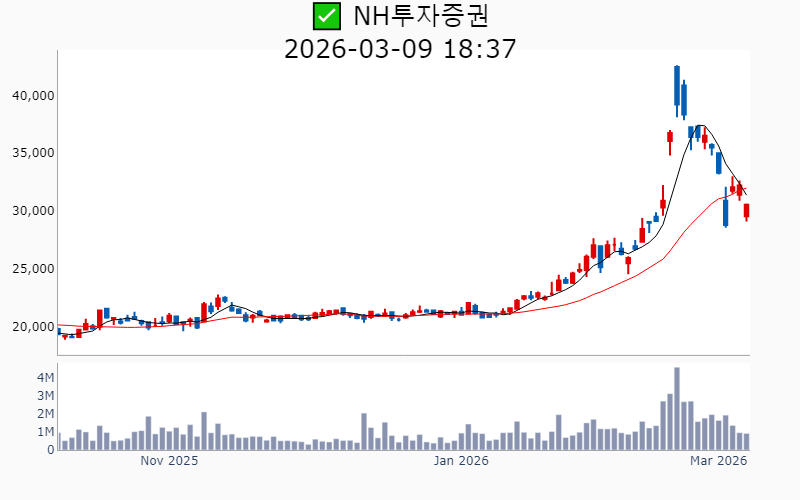Click the Nov 2025 date axis label
The height and width of the screenshot is (500, 800).
[x=169, y=461]
